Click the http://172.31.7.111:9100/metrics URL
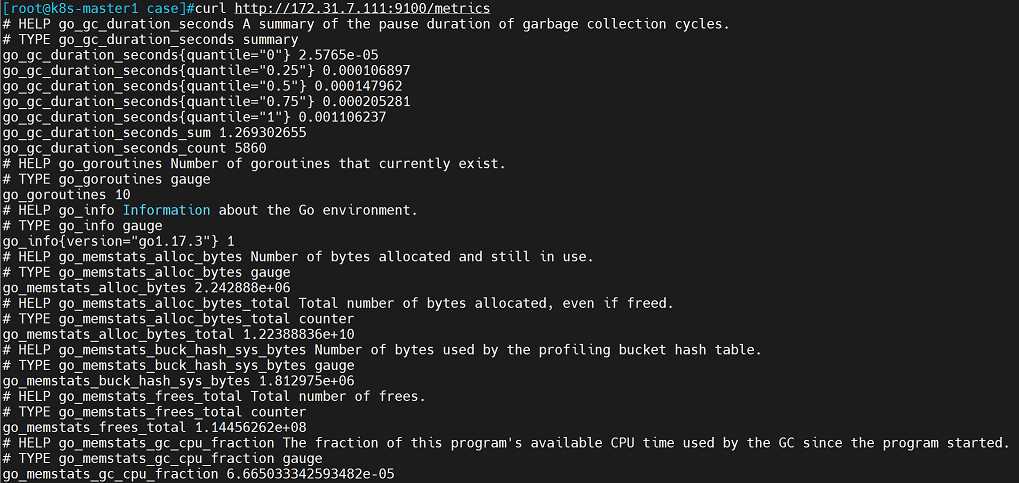1019x483 pixels. (x=362, y=8)
